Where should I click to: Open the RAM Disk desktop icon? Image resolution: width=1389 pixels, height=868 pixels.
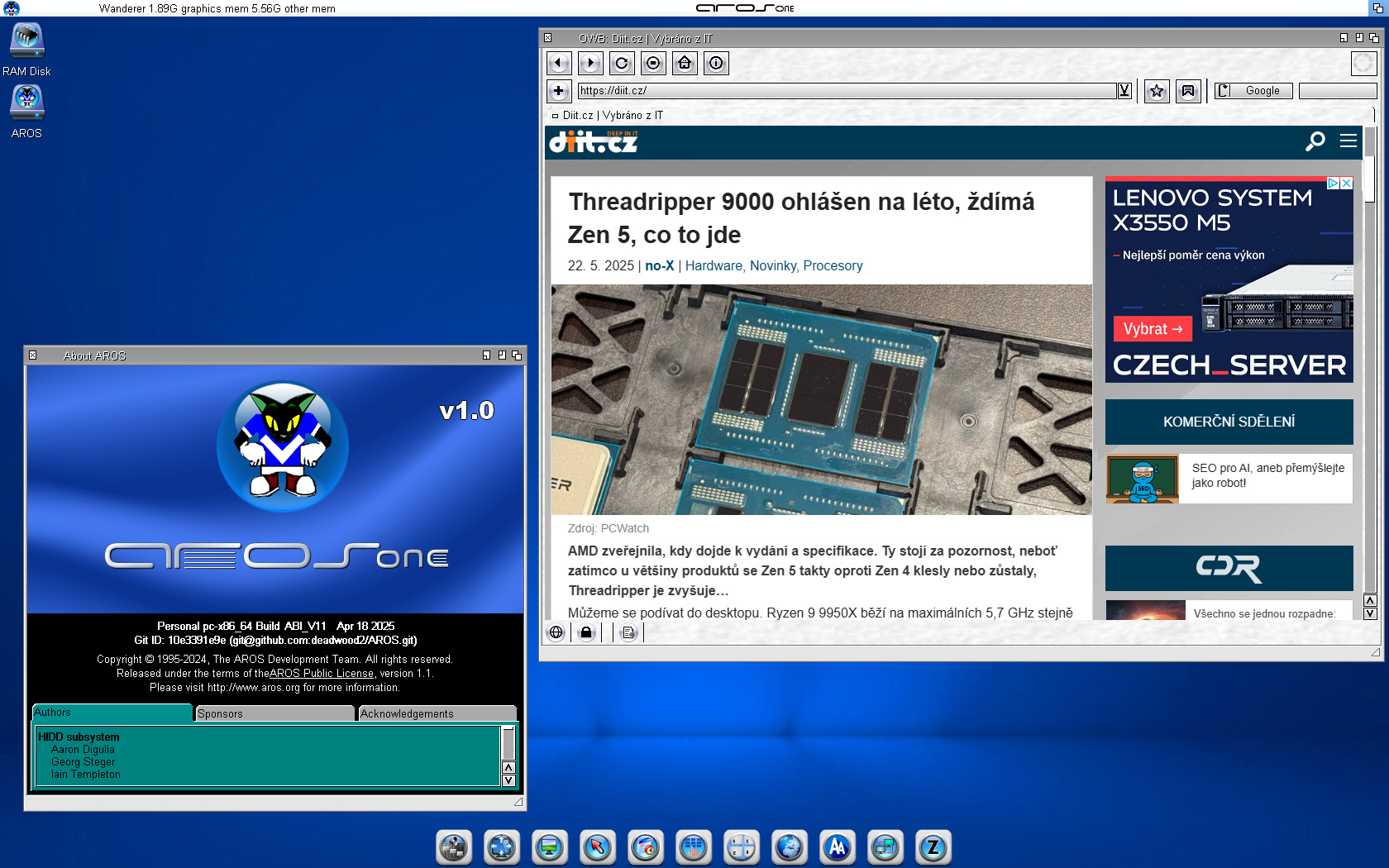[26, 50]
